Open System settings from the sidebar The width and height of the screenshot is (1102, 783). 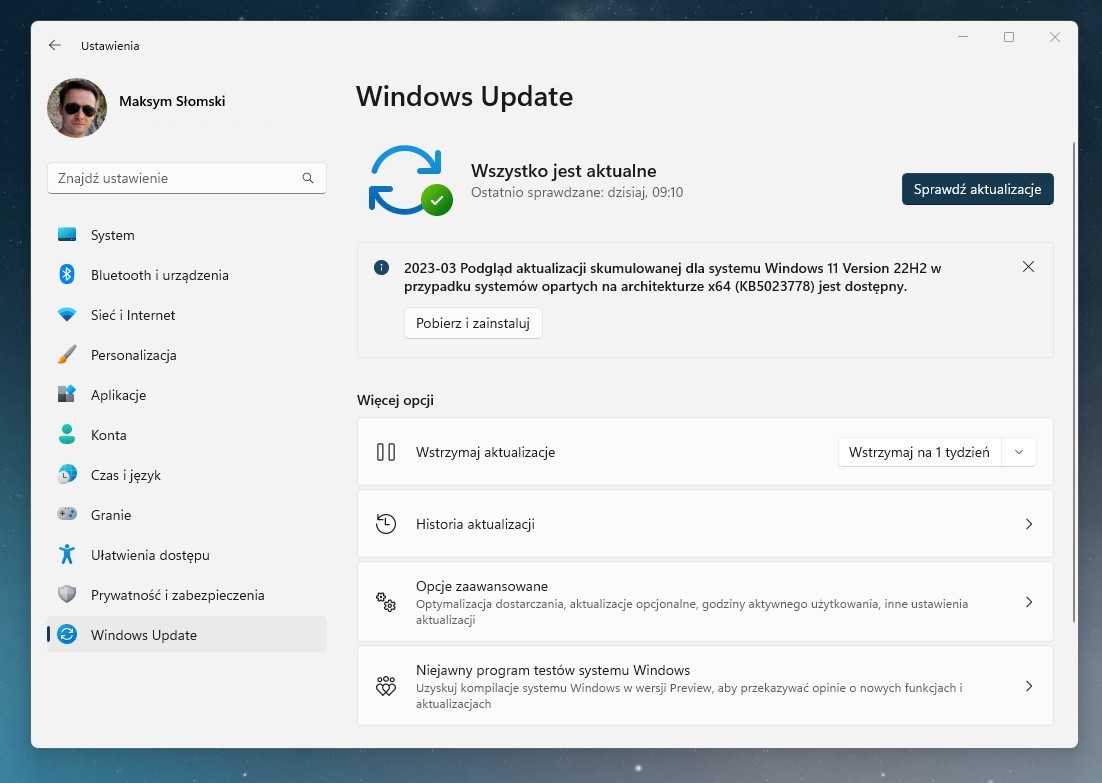pos(112,235)
